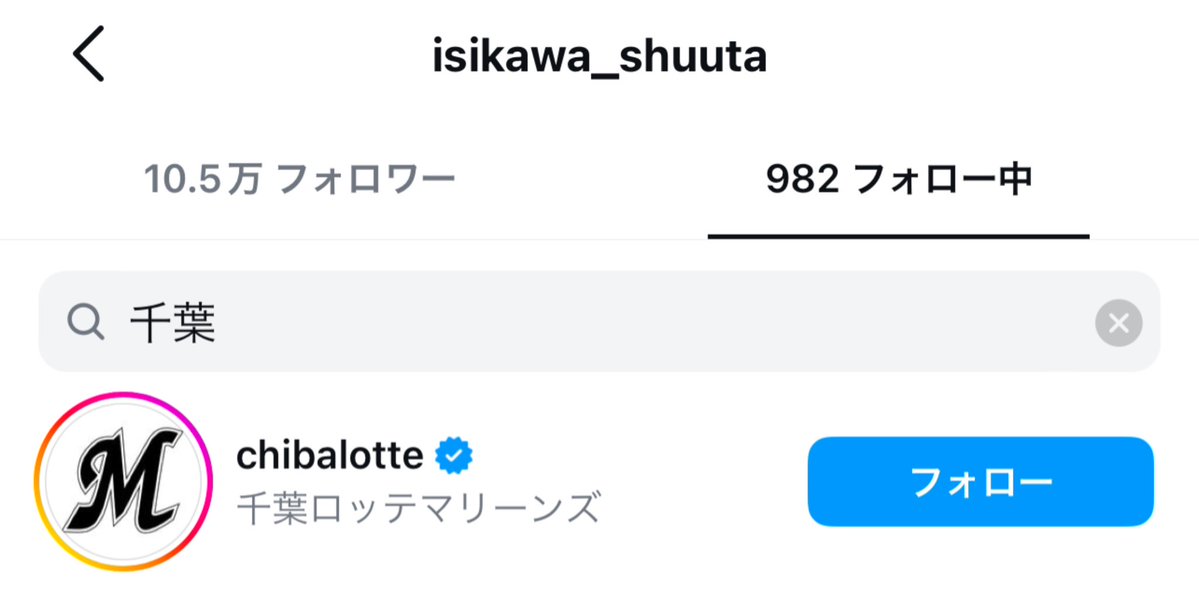
Task: Select the 982 フォロー中 tab
Action: (x=899, y=181)
